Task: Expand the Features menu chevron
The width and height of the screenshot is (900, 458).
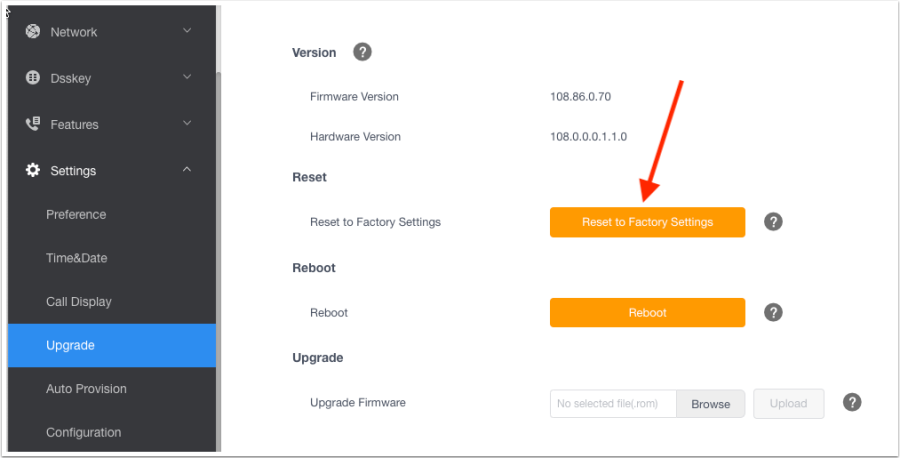Action: 187,123
